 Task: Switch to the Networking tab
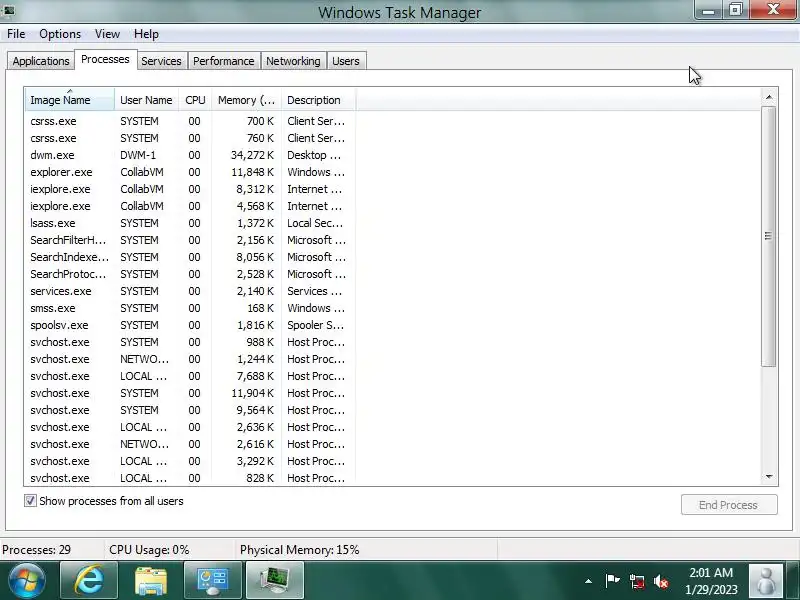tap(293, 61)
